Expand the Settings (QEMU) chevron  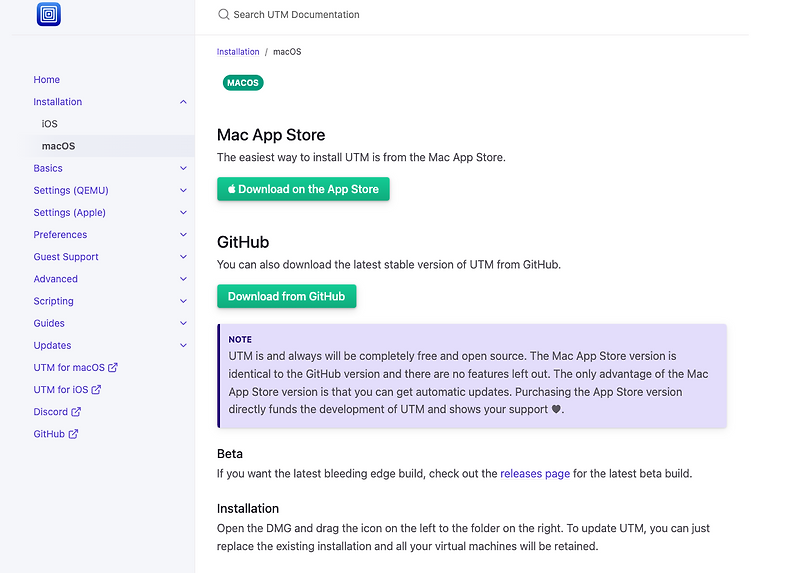pyautogui.click(x=183, y=191)
